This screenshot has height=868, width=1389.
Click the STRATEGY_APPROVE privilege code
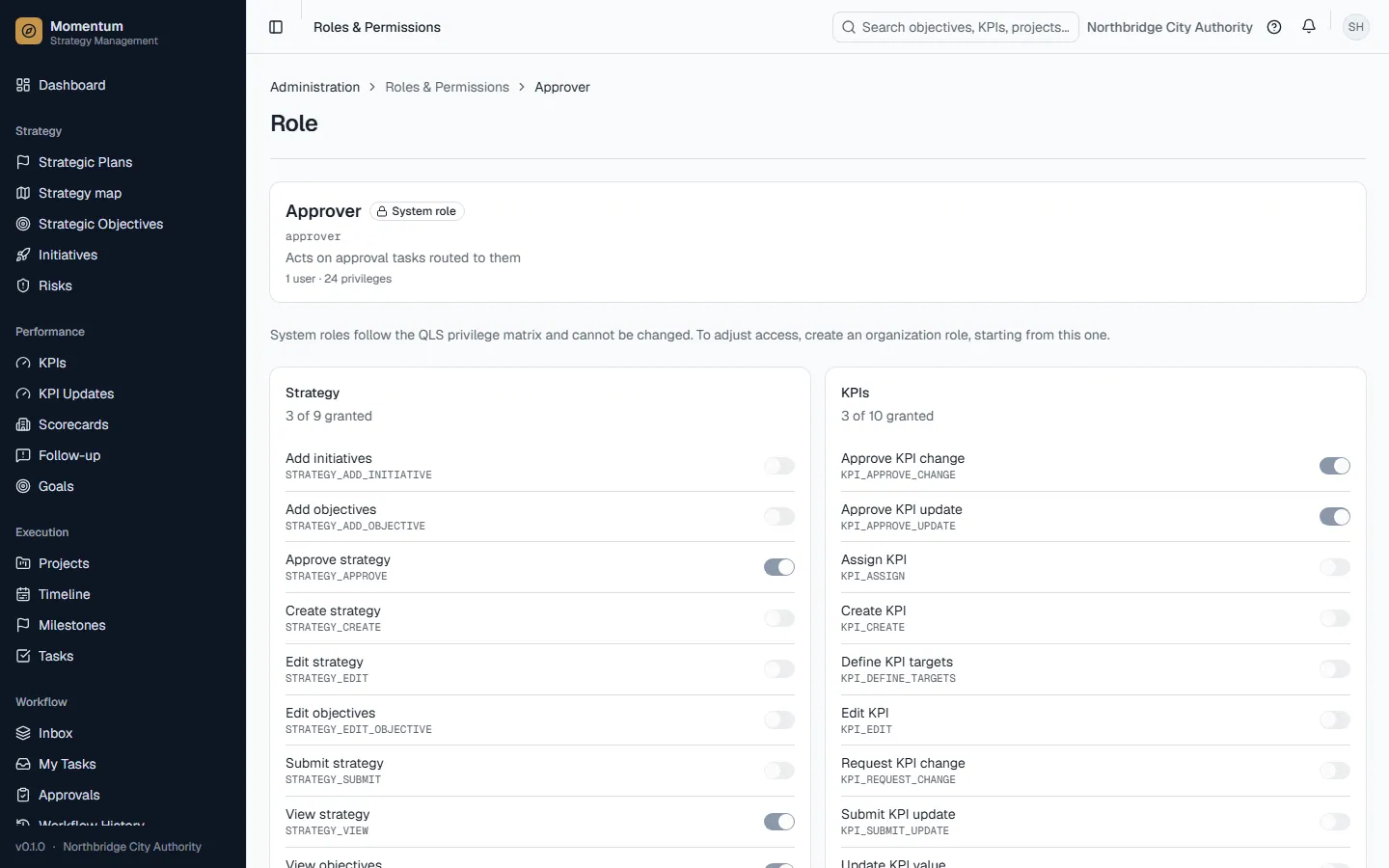336,577
